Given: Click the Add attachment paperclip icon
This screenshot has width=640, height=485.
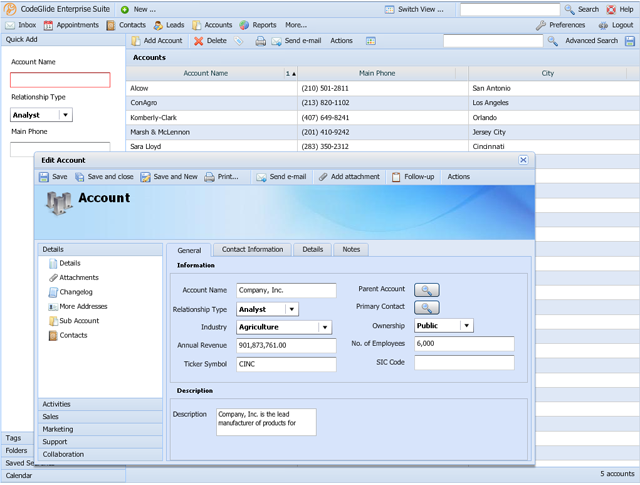Looking at the screenshot, I should [x=323, y=177].
